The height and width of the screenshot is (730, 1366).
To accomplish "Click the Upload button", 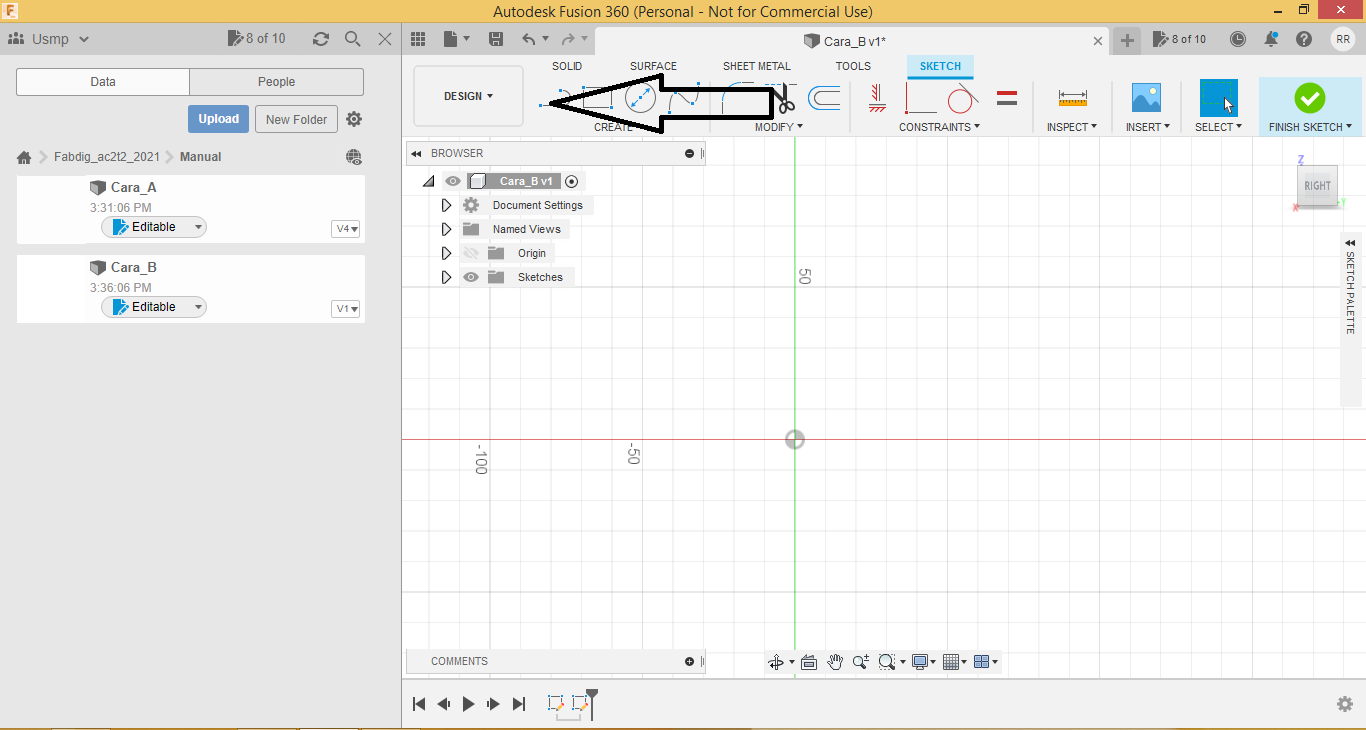I will (218, 119).
